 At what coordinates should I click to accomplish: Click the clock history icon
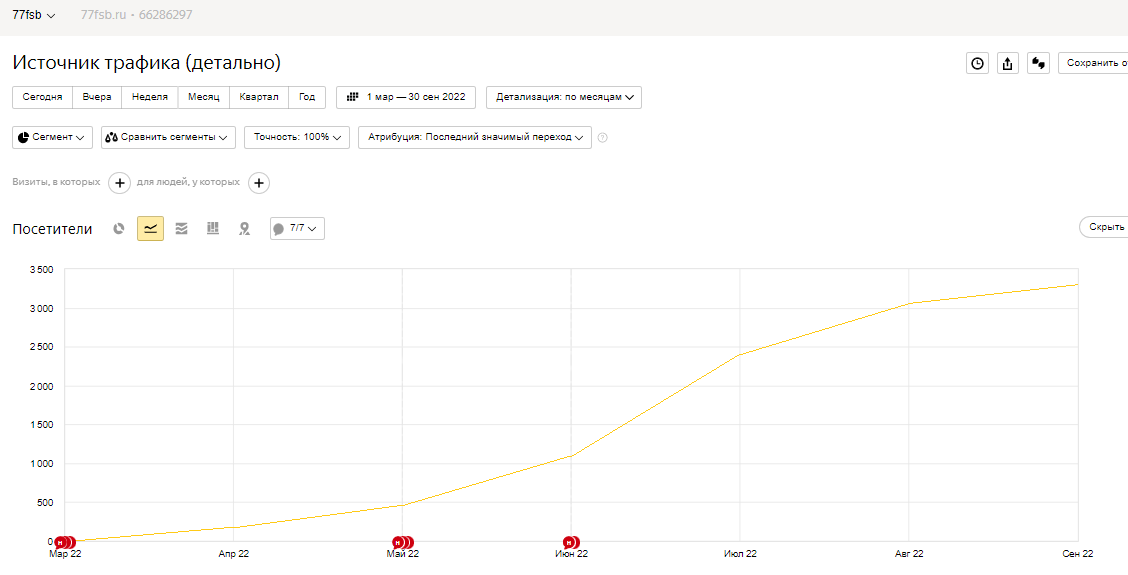tap(977, 63)
